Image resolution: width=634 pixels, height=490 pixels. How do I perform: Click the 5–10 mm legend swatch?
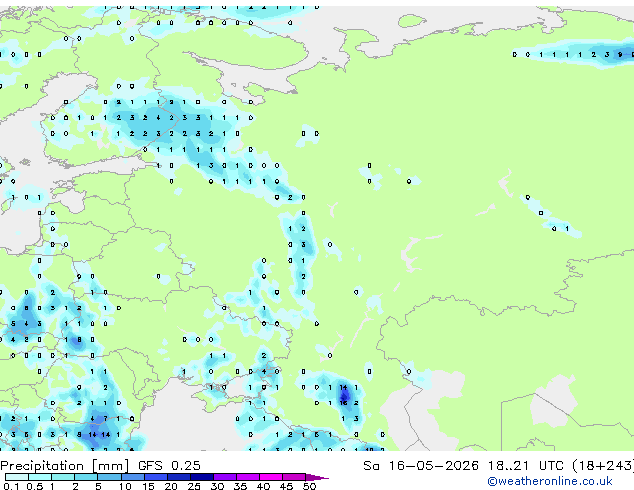tap(109, 477)
